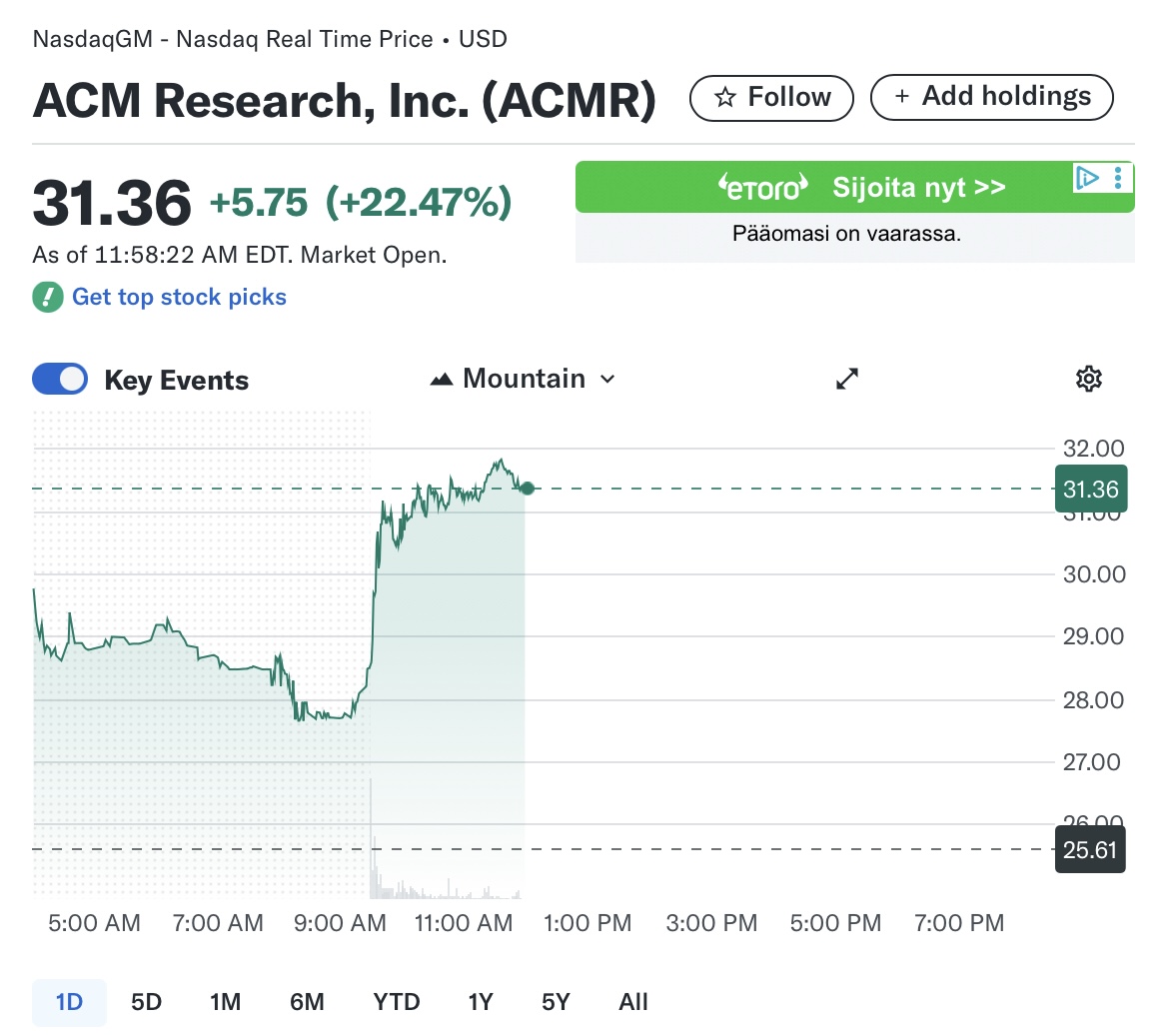Click the plus icon in Add holdings
Image resolution: width=1167 pixels, height=1036 pixels.
[x=902, y=97]
